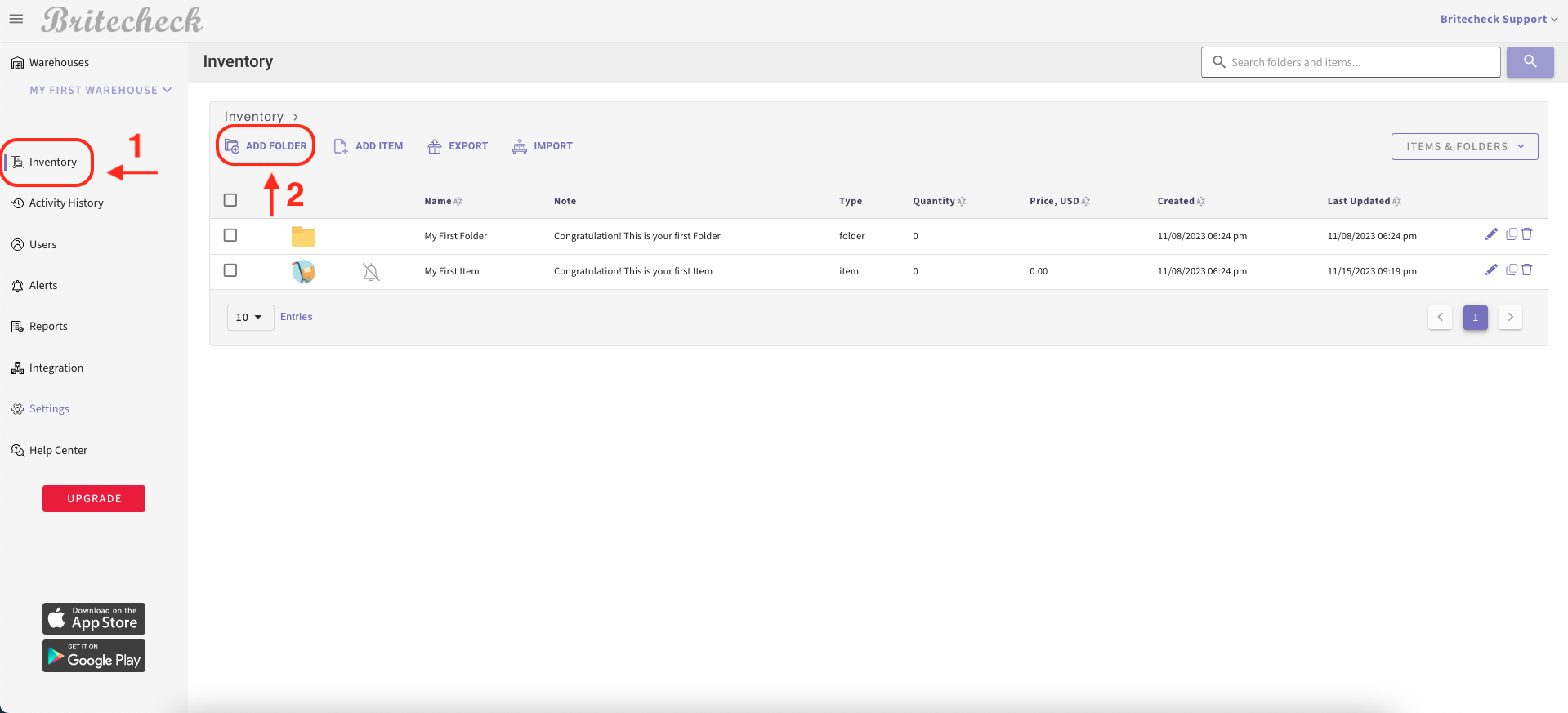Delete My First Folder with trash icon
Viewport: 1568px width, 713px height.
1526,234
